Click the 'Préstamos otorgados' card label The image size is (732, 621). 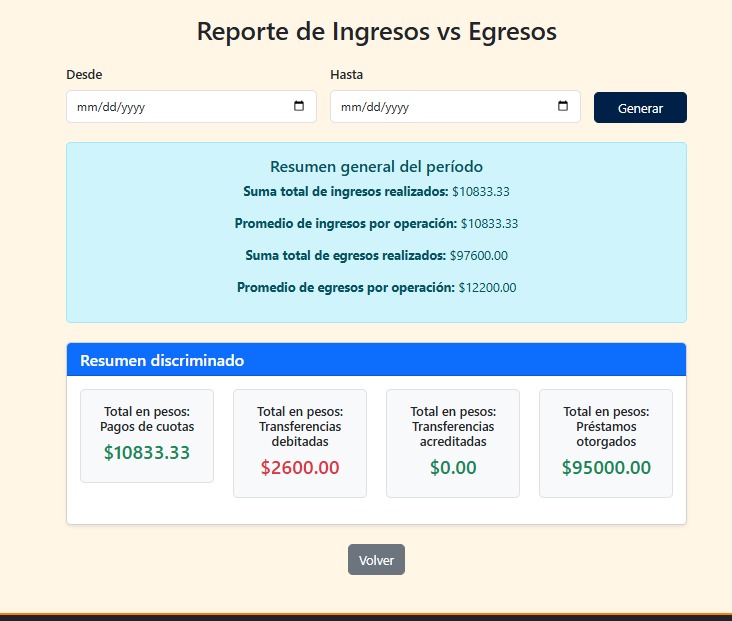pos(606,426)
